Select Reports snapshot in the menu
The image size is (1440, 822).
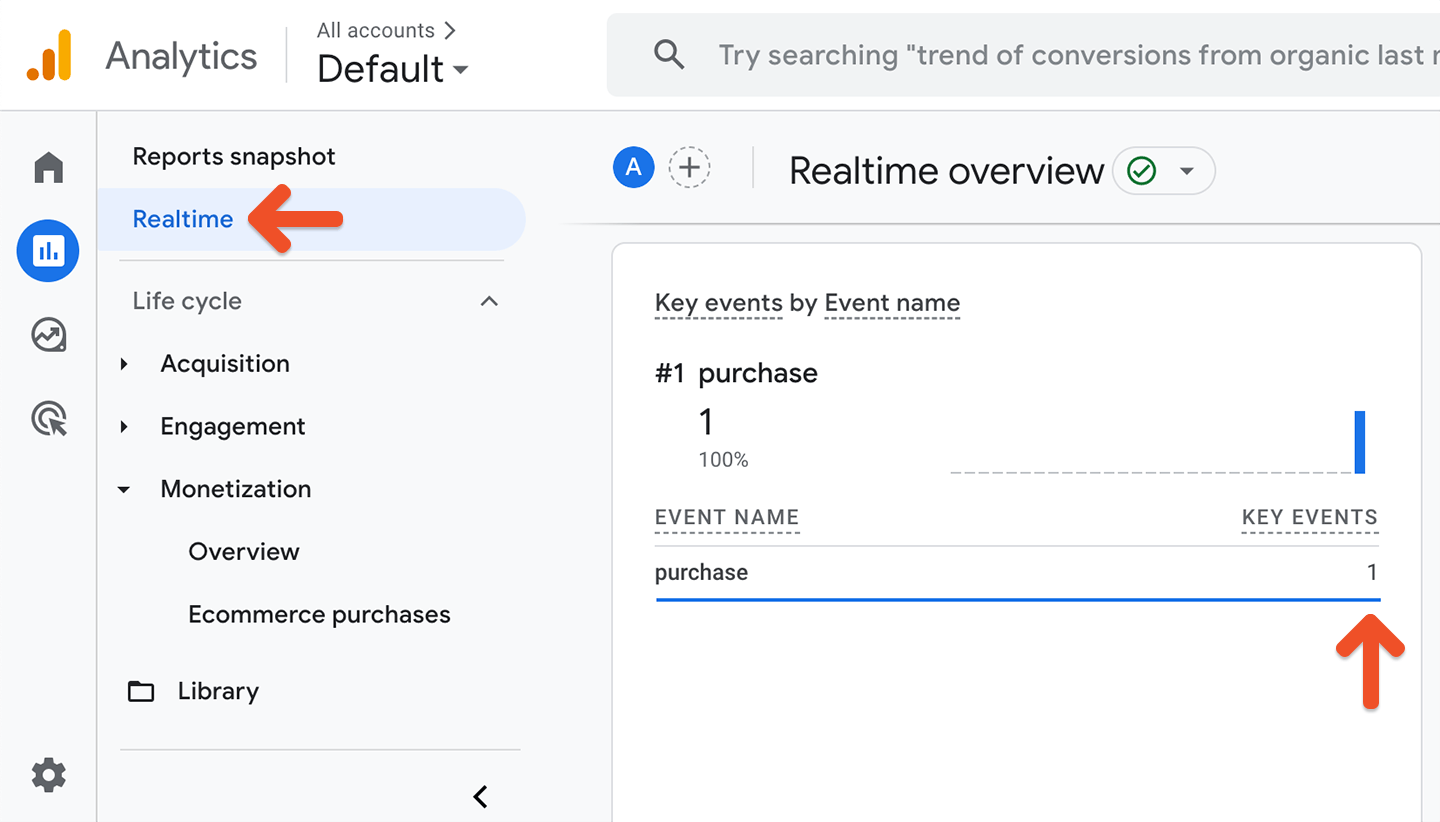234,157
